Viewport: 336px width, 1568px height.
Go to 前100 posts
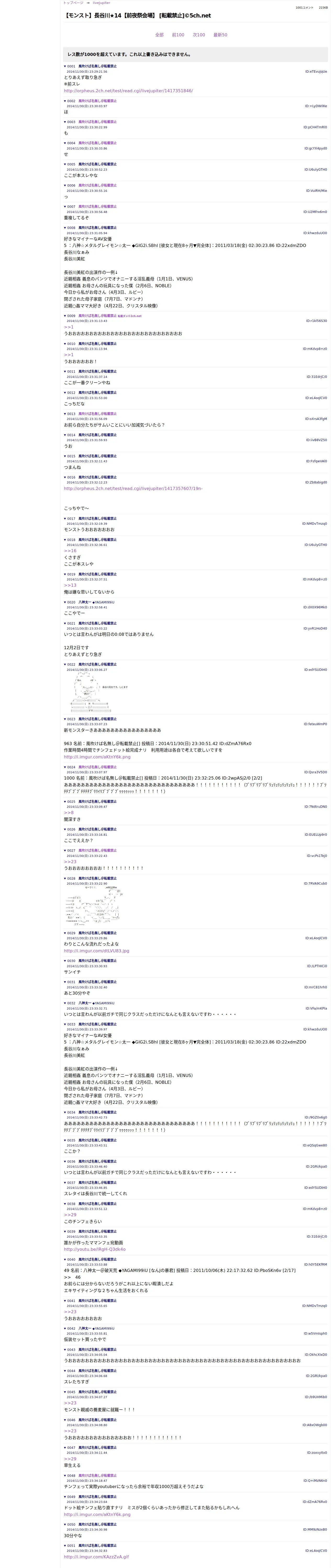pyautogui.click(x=178, y=35)
